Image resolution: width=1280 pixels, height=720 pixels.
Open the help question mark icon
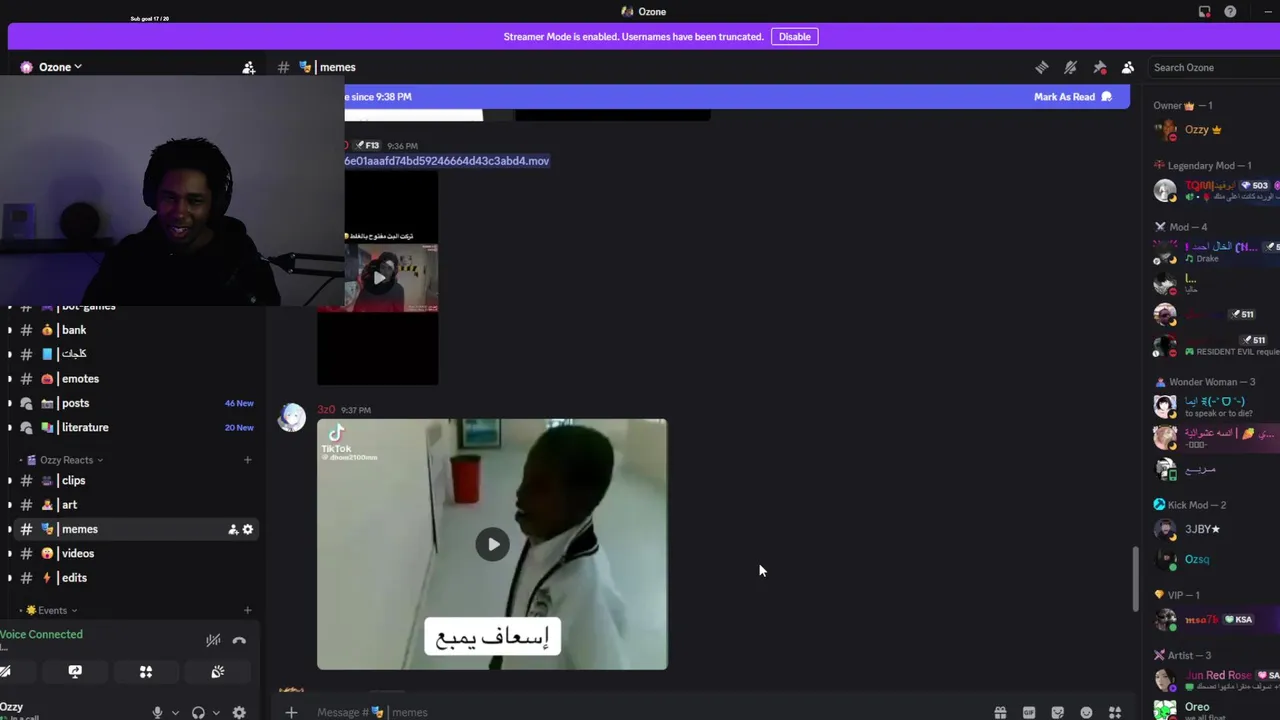click(x=1230, y=11)
